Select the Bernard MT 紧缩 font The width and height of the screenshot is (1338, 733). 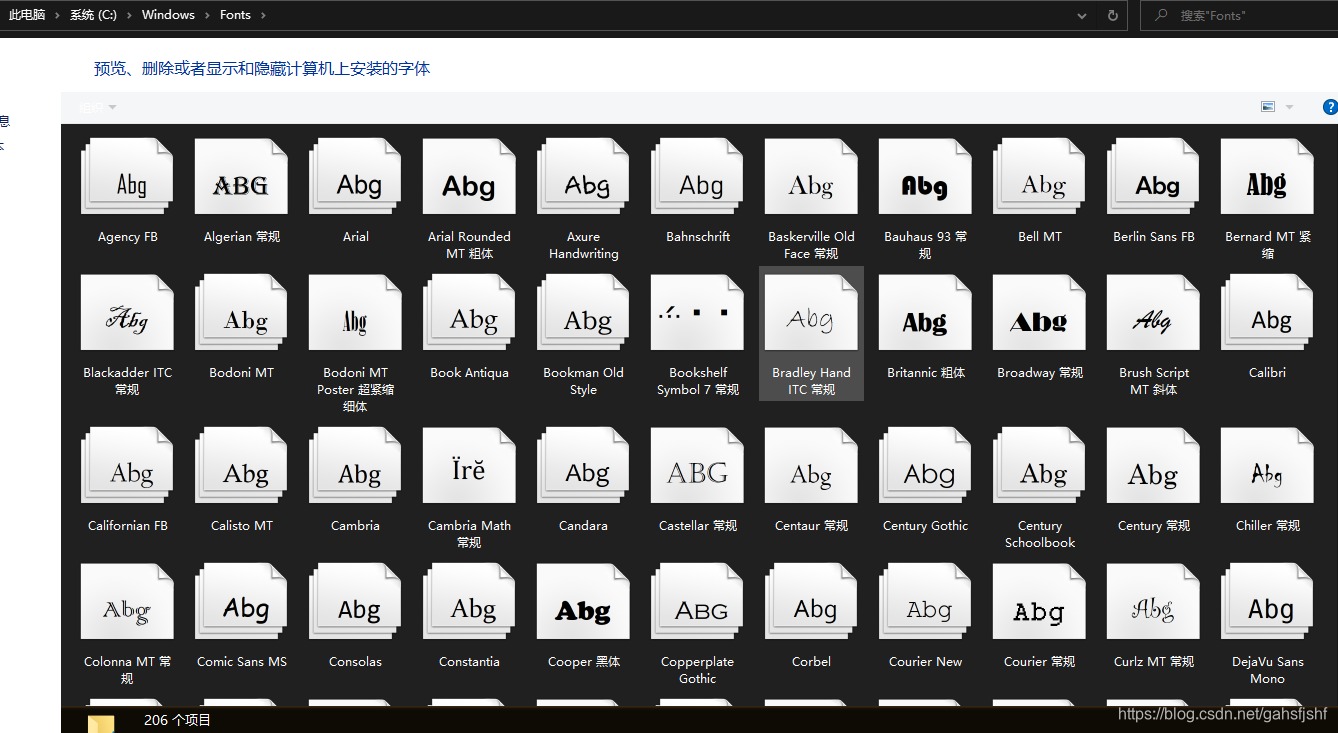click(1267, 177)
